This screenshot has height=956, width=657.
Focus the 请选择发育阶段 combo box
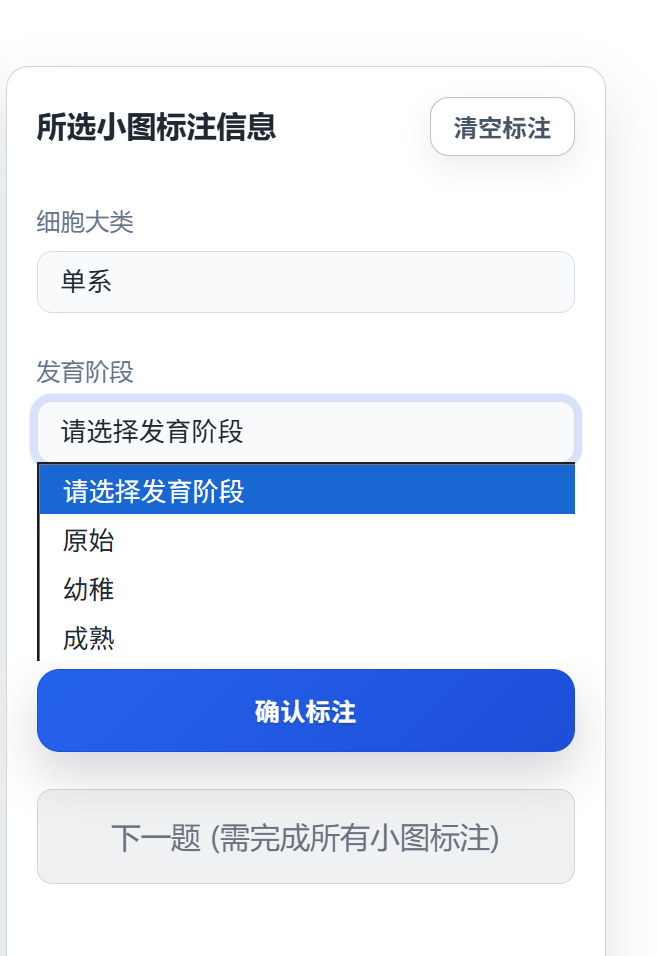(305, 432)
